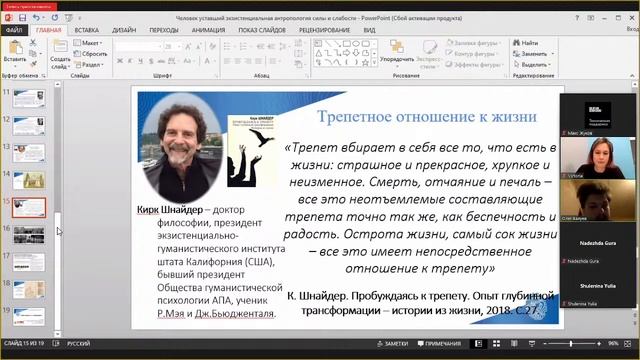Collapse the ribbon with the chevron

pyautogui.click(x=632, y=76)
